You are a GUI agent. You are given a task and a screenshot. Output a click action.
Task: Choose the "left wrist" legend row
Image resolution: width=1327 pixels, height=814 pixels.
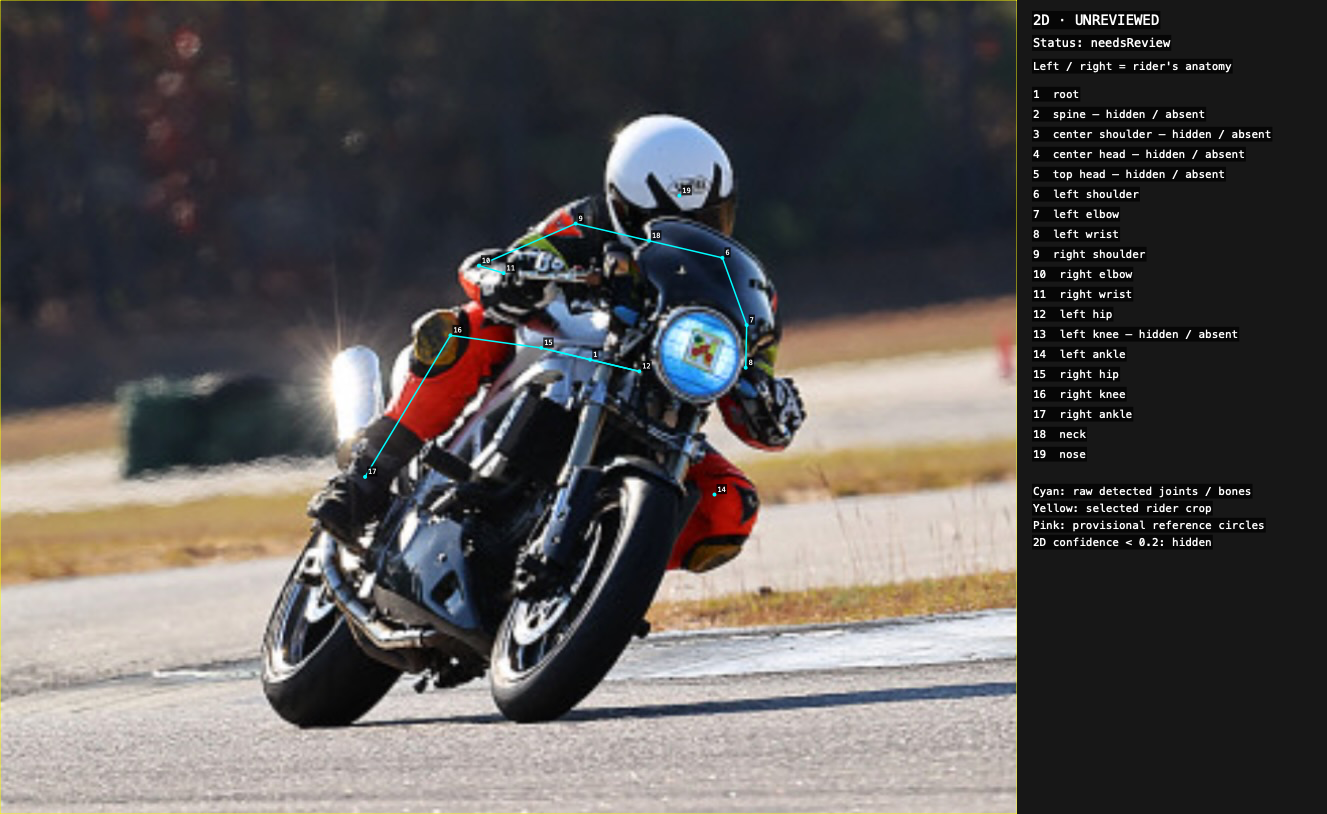pyautogui.click(x=1076, y=234)
